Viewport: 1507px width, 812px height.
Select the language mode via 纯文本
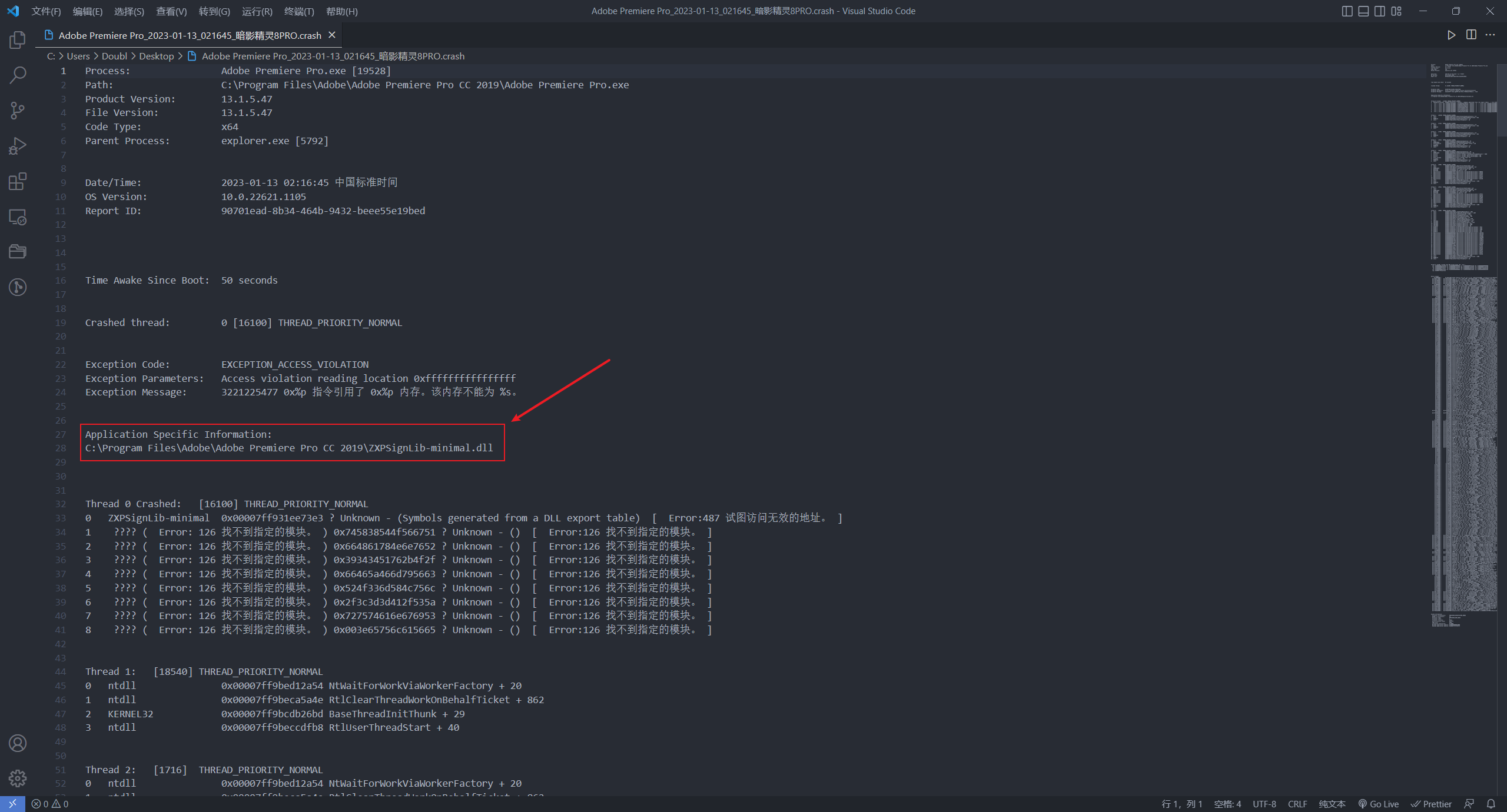(1332, 804)
